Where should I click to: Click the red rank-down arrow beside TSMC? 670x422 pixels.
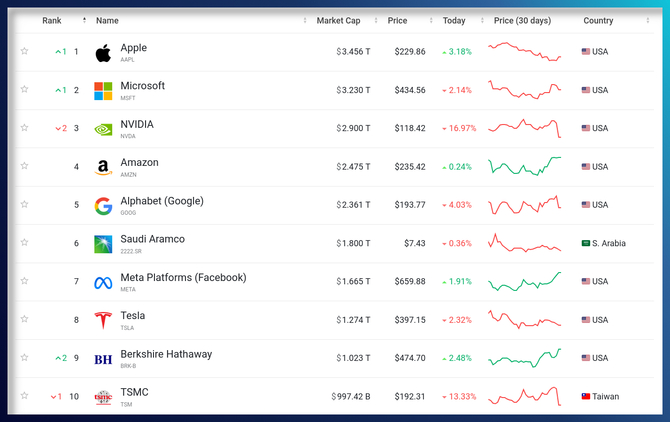pos(53,397)
